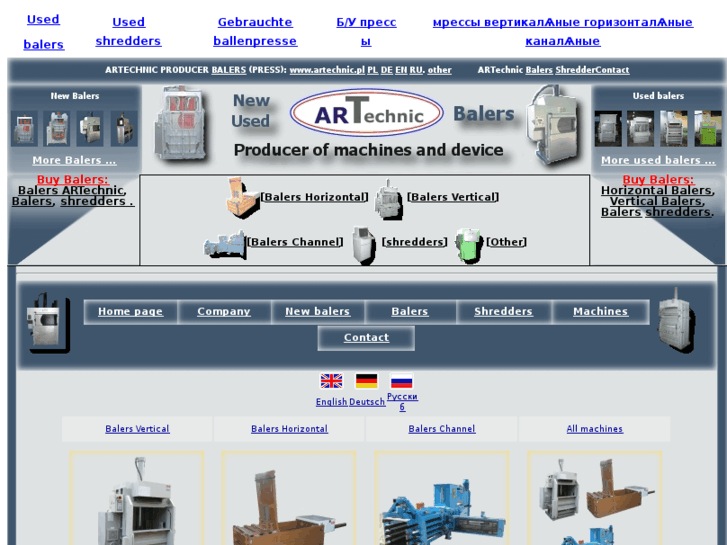Click [Balers Vertical] text link
Viewport: 727px width, 545px height.
pyautogui.click(x=453, y=197)
